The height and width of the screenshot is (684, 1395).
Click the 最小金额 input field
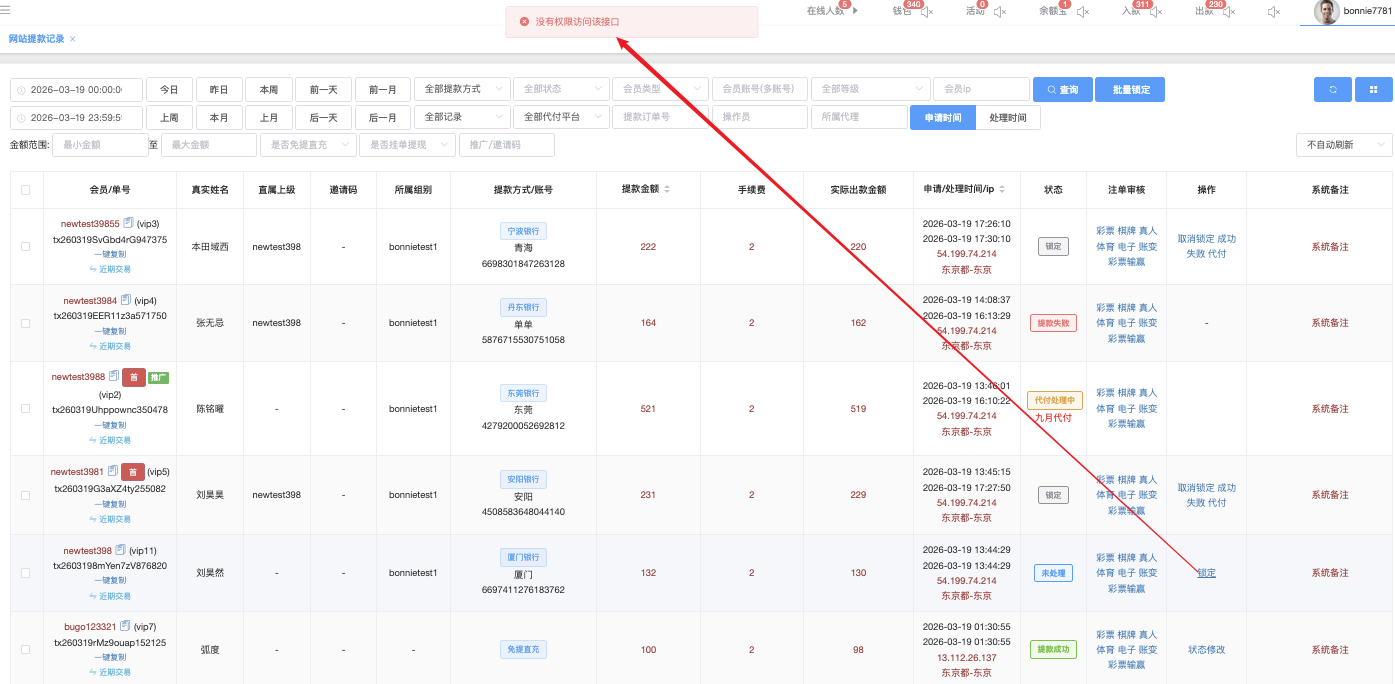(100, 145)
